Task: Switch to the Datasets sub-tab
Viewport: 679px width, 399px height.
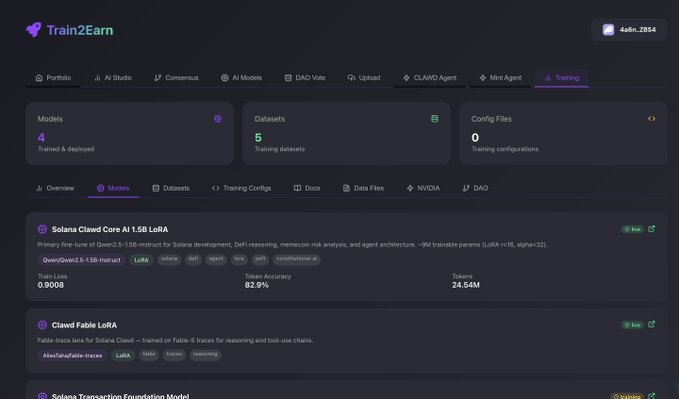Action: coord(171,188)
